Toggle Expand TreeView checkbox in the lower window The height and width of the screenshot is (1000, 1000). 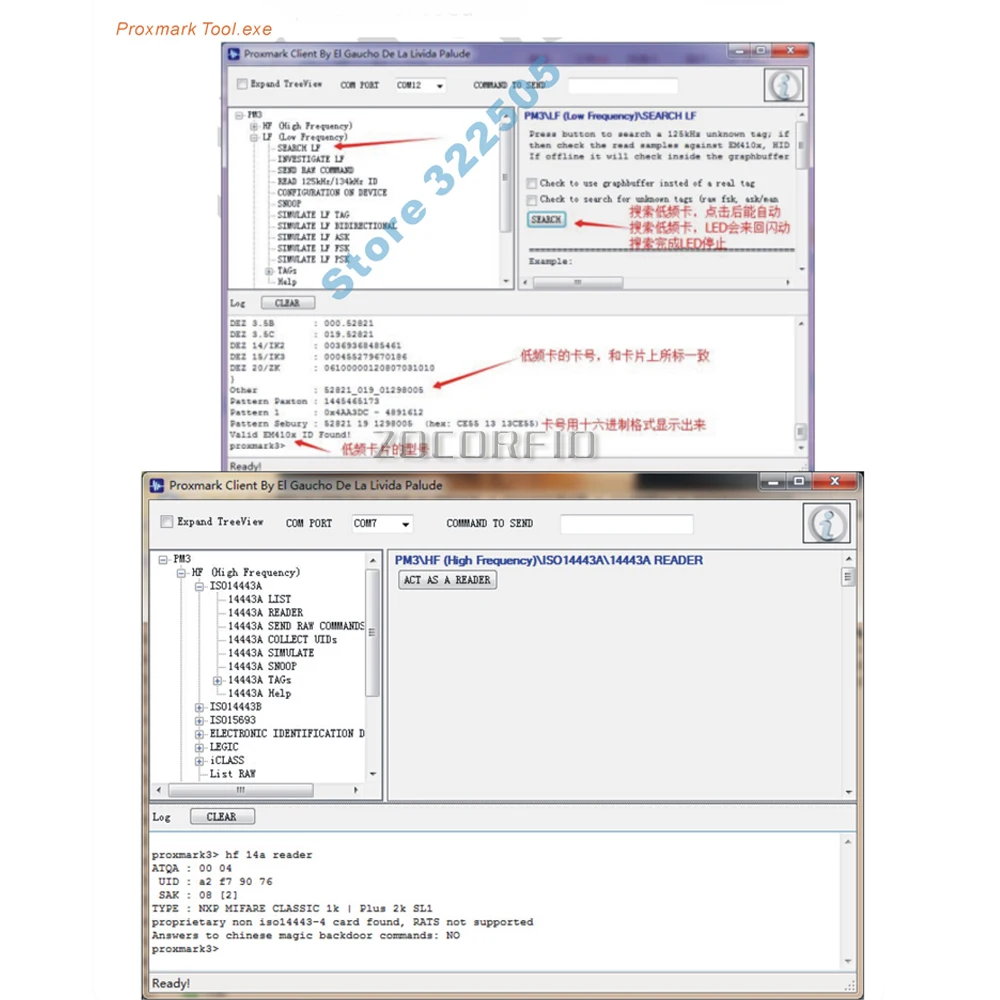point(166,522)
